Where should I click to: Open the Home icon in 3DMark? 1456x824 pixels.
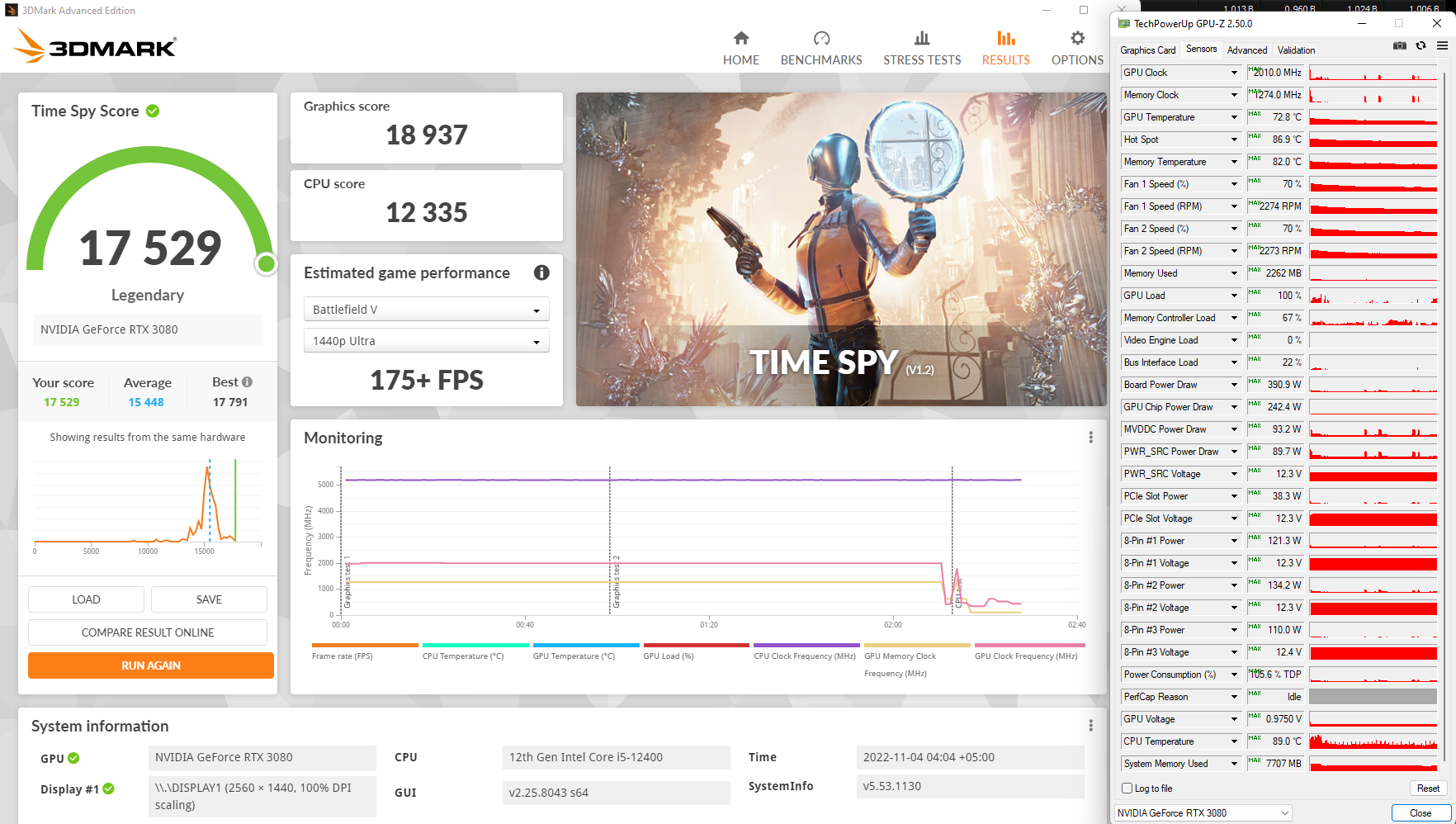(741, 38)
